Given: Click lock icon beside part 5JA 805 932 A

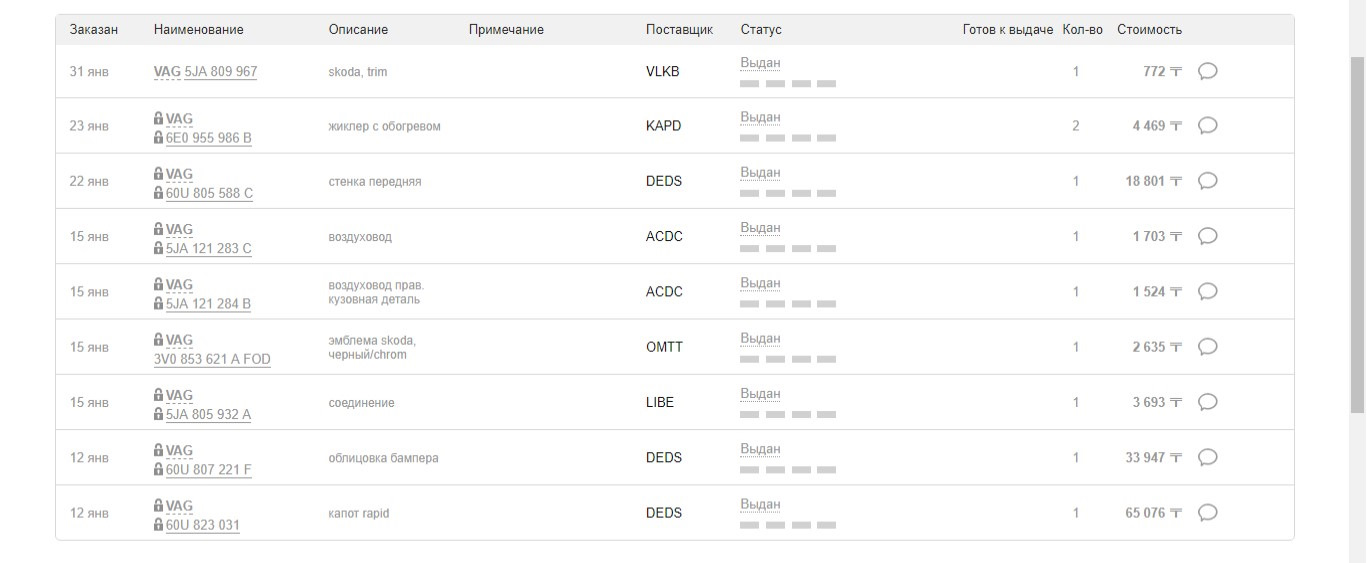Looking at the screenshot, I should click(x=158, y=414).
